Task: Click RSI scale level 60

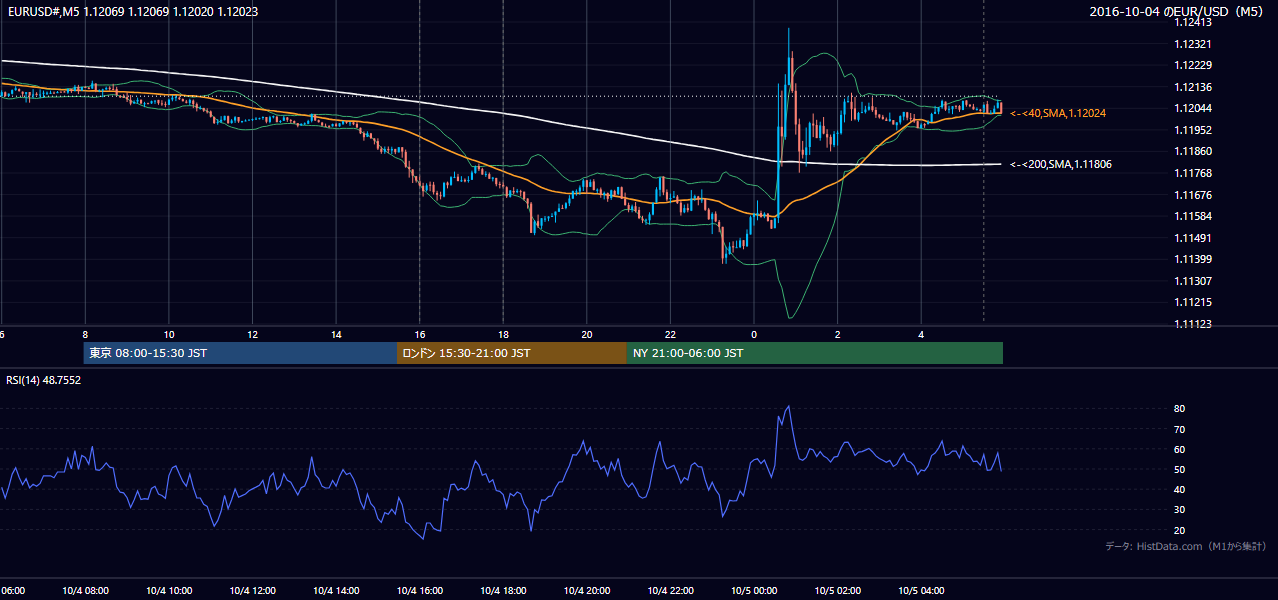Action: pyautogui.click(x=1180, y=449)
